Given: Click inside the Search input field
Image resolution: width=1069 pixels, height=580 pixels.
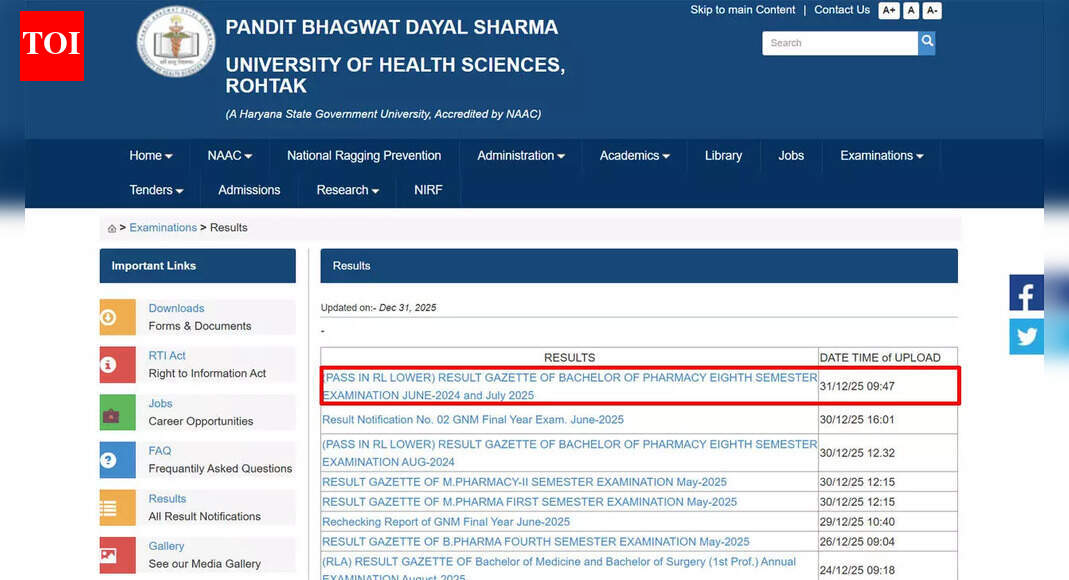Looking at the screenshot, I should 840,43.
